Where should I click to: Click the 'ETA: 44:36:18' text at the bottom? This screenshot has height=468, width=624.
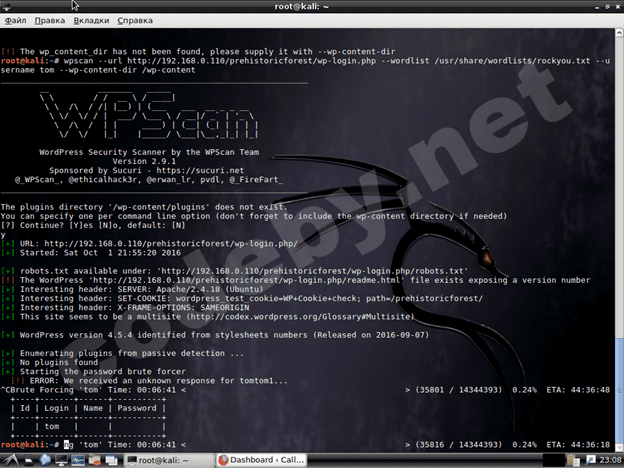[x=578, y=445]
